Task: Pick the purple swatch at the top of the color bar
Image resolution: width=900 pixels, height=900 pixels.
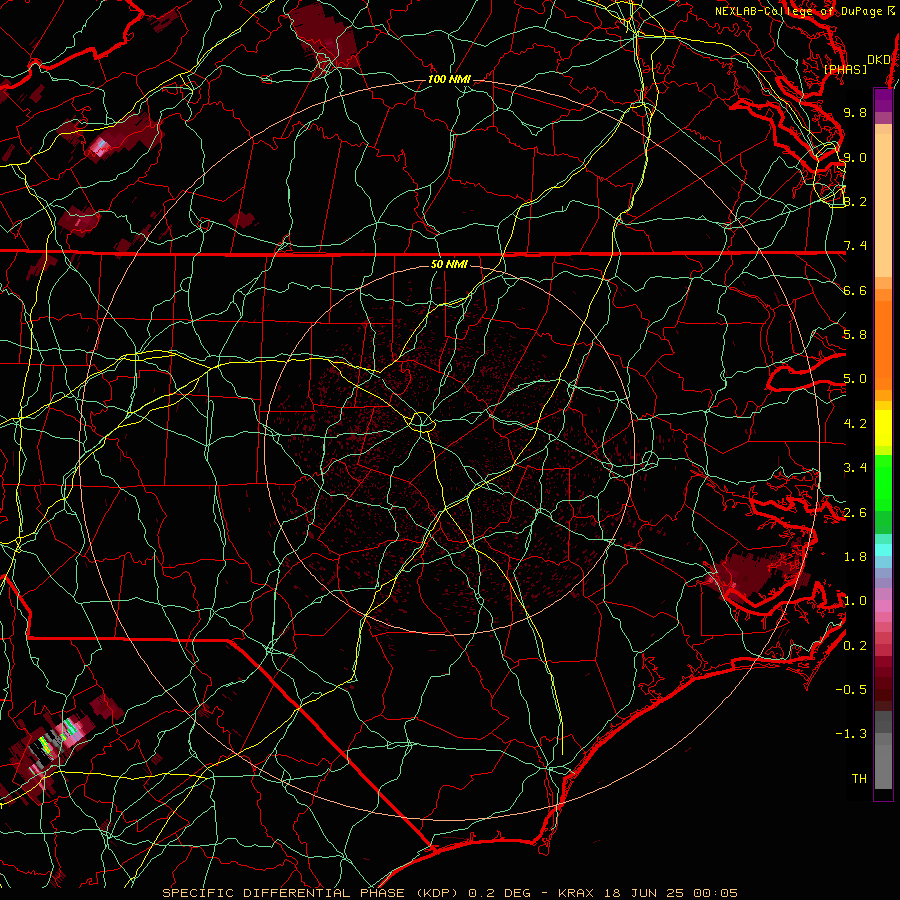Action: coord(883,100)
